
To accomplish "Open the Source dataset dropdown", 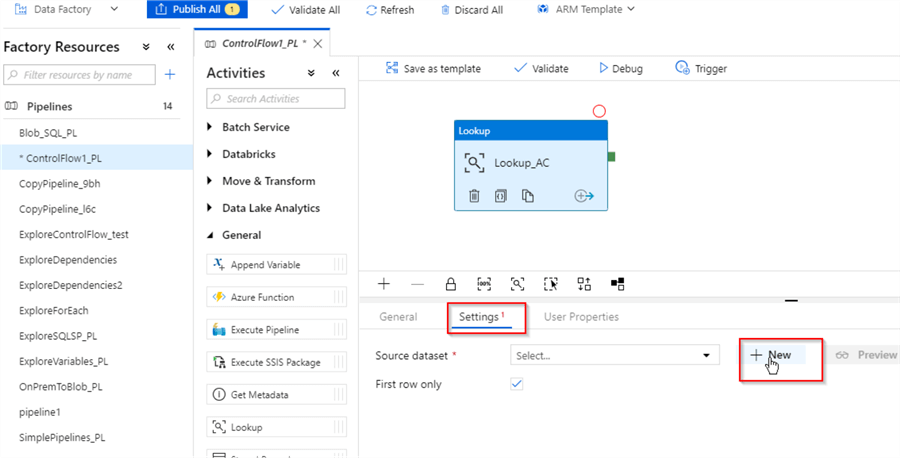I will [x=614, y=355].
